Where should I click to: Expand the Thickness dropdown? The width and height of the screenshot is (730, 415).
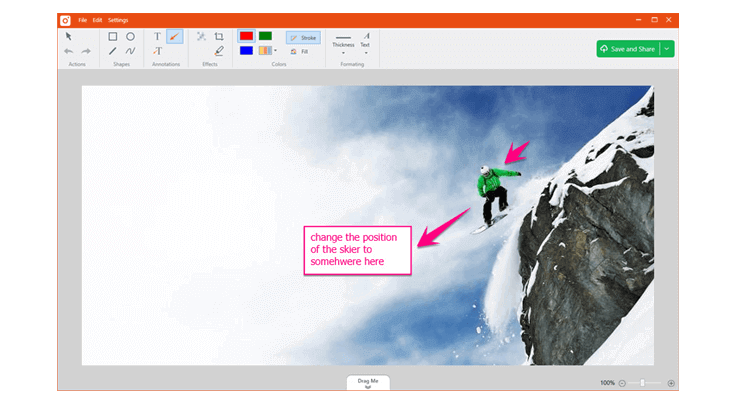tap(343, 45)
